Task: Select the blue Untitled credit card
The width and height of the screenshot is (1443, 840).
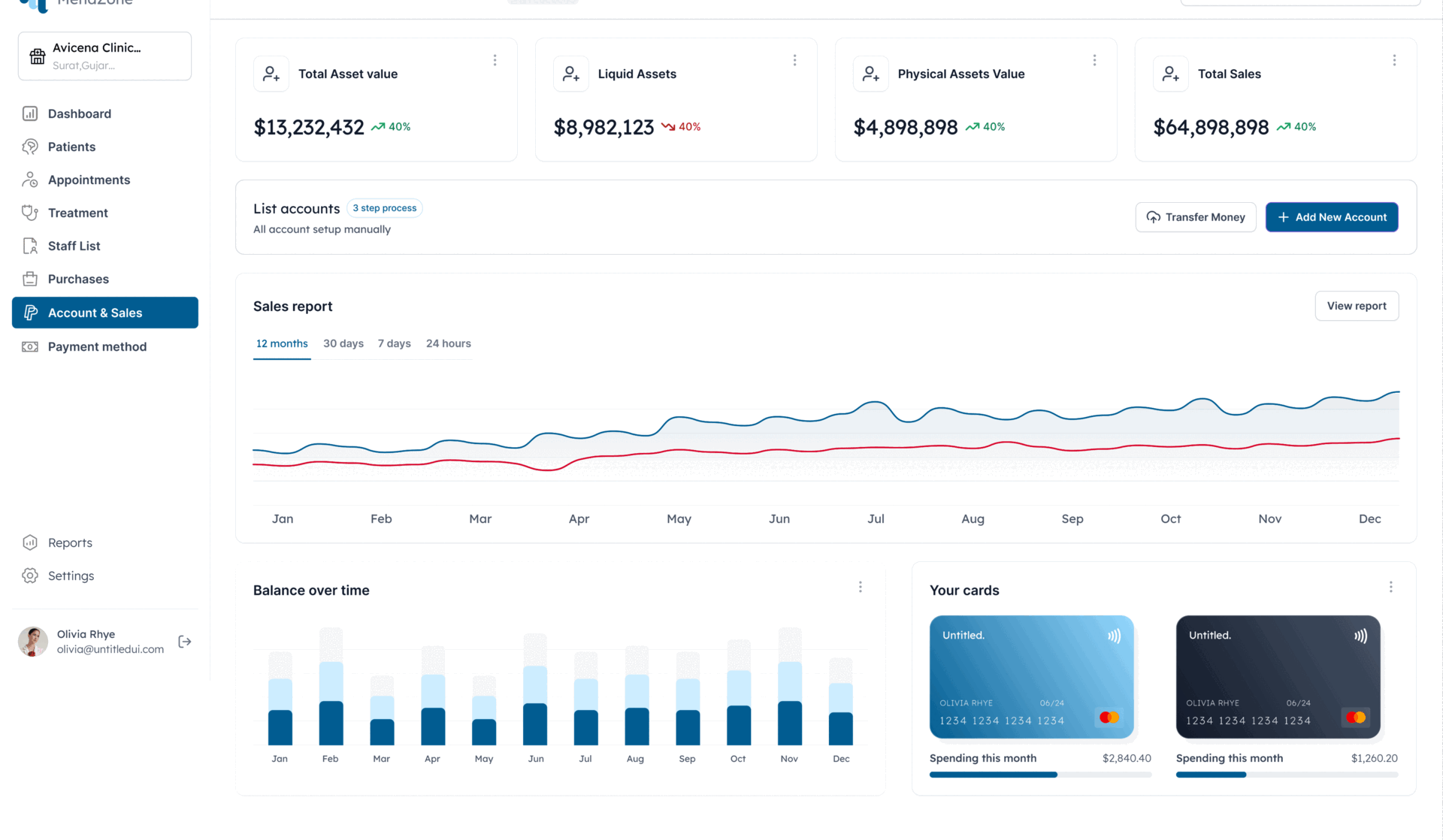Action: pos(1031,677)
